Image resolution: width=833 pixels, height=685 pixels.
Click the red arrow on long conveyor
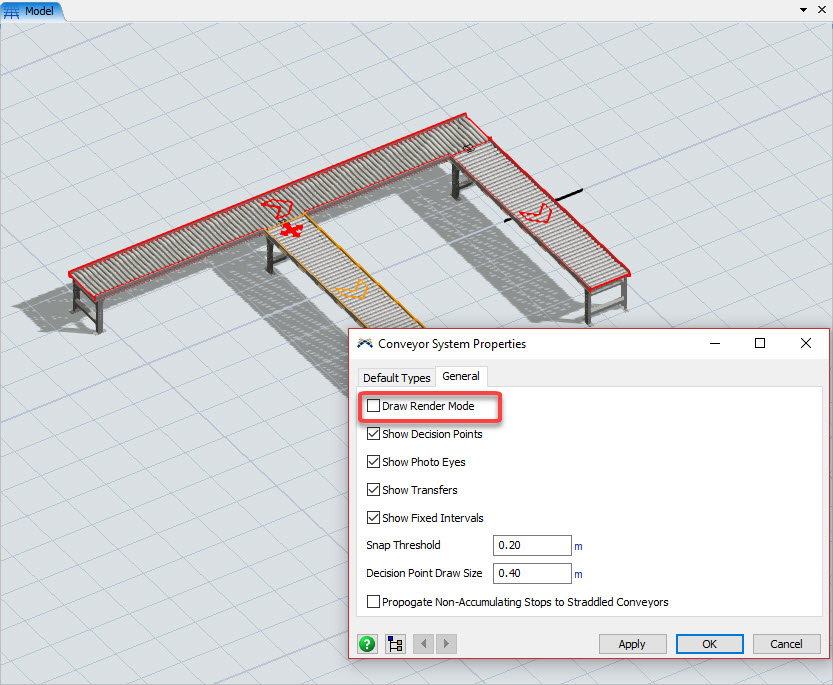pos(277,208)
